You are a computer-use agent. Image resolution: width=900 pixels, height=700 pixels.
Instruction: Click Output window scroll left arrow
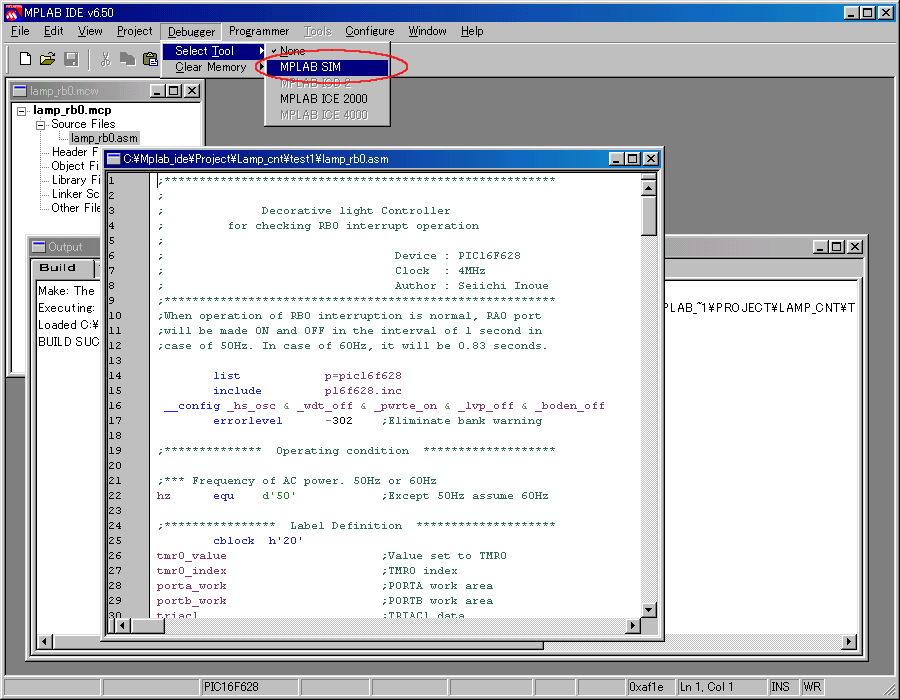point(45,641)
